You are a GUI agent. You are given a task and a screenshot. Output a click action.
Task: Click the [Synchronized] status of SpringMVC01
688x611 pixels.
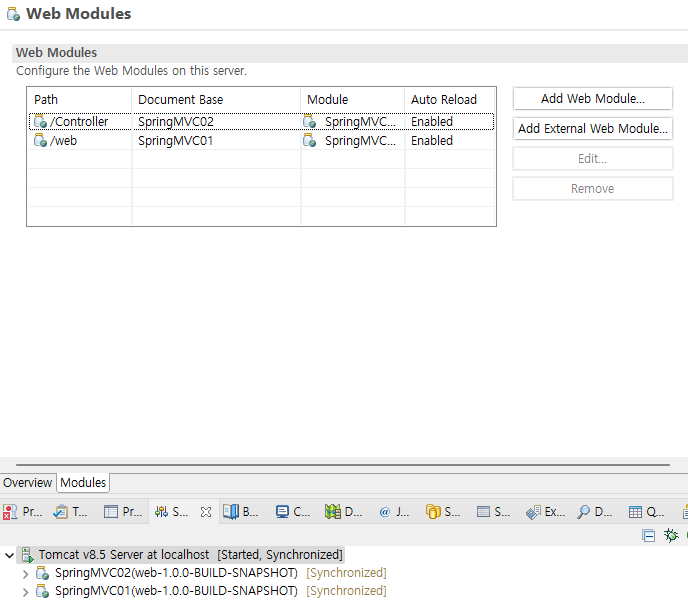point(346,591)
